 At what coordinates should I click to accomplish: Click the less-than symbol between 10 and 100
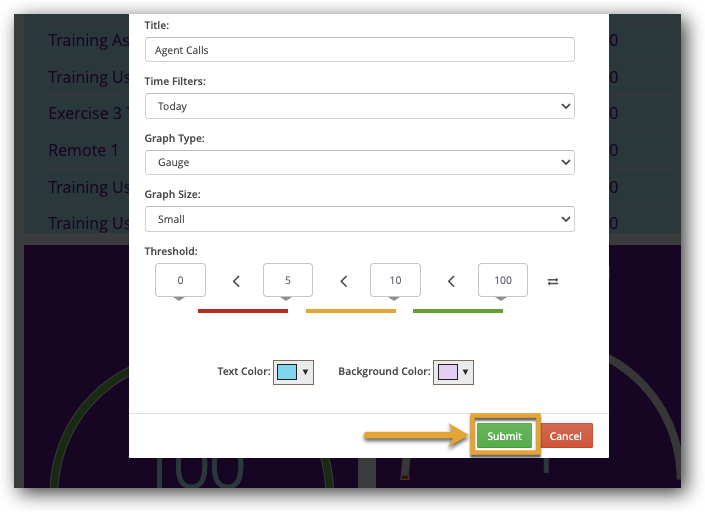tap(451, 282)
